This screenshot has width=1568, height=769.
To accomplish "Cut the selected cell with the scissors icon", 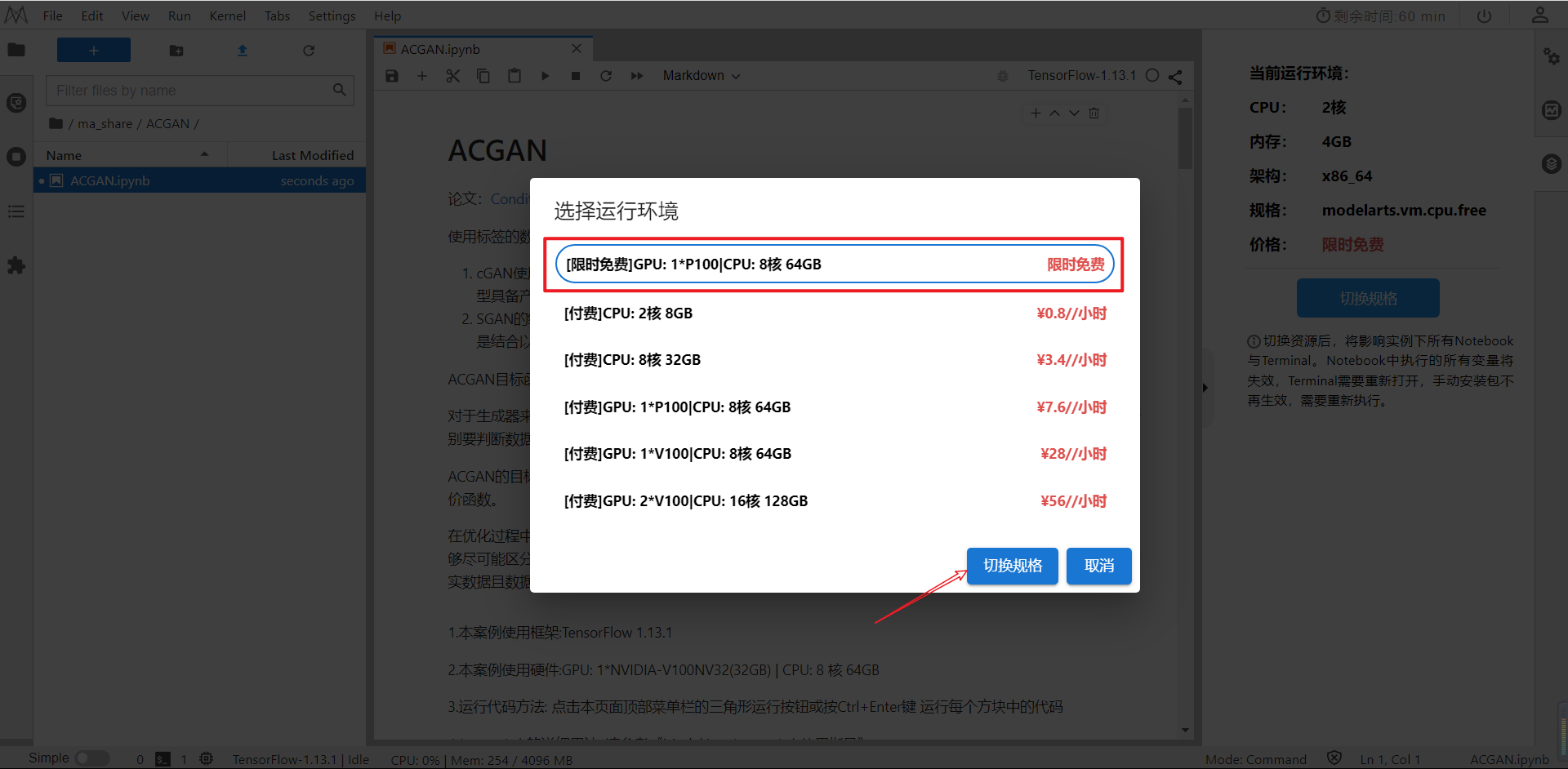I will (453, 76).
